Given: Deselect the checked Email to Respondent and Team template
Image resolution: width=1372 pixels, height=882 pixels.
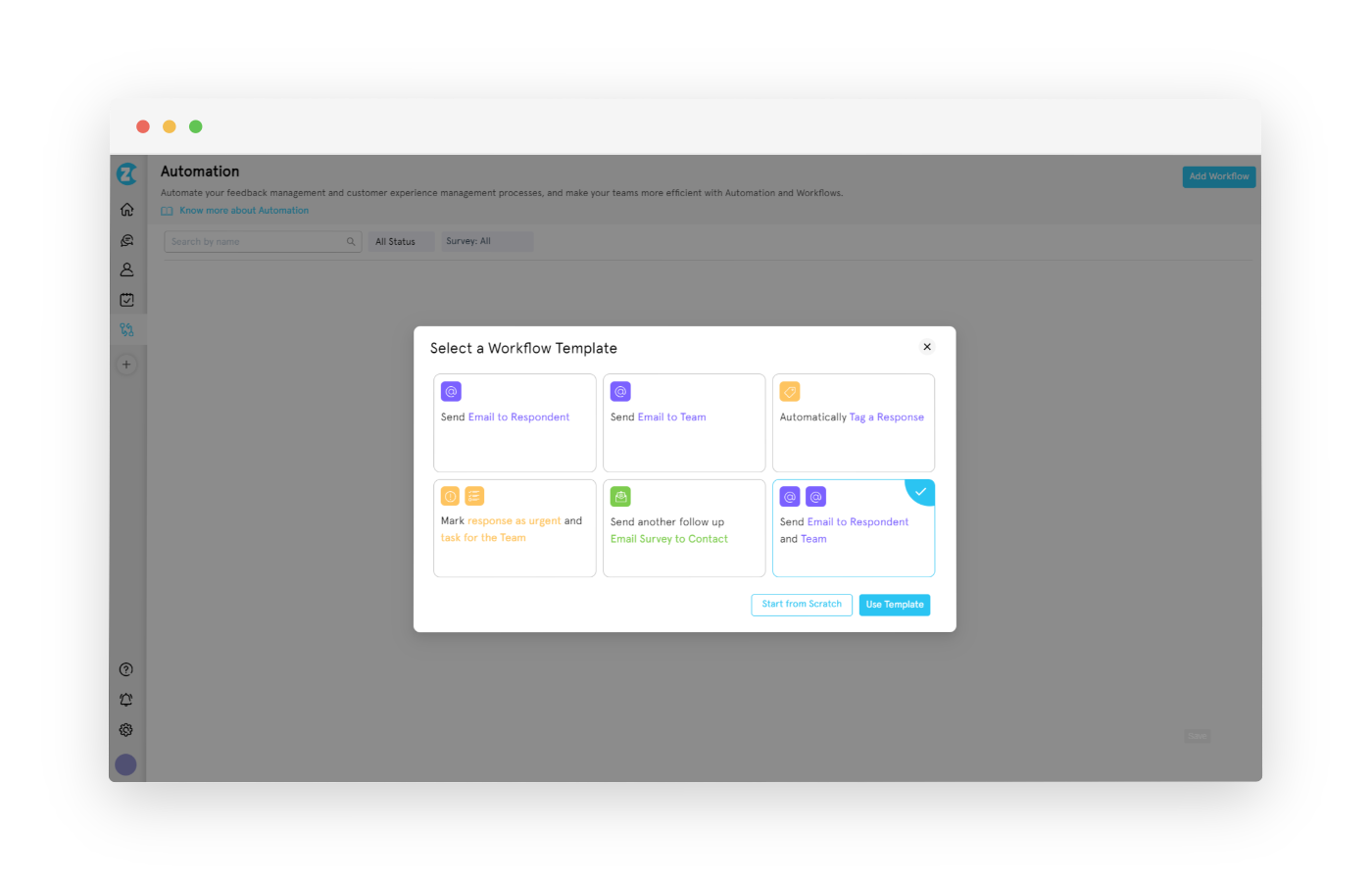Looking at the screenshot, I should 853,527.
